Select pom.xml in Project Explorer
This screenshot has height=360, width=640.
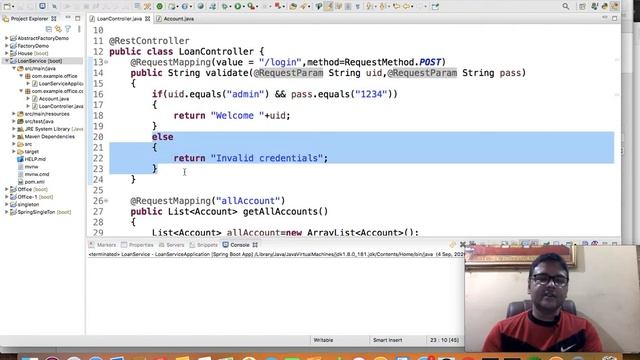(35, 182)
